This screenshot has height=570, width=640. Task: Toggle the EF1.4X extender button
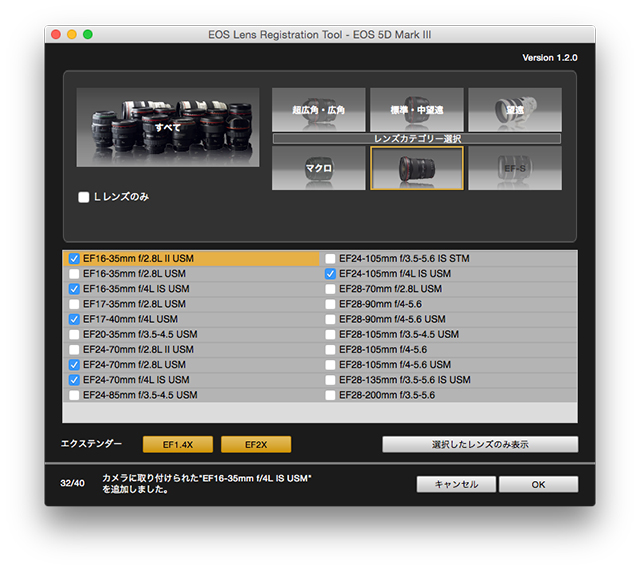pyautogui.click(x=178, y=444)
